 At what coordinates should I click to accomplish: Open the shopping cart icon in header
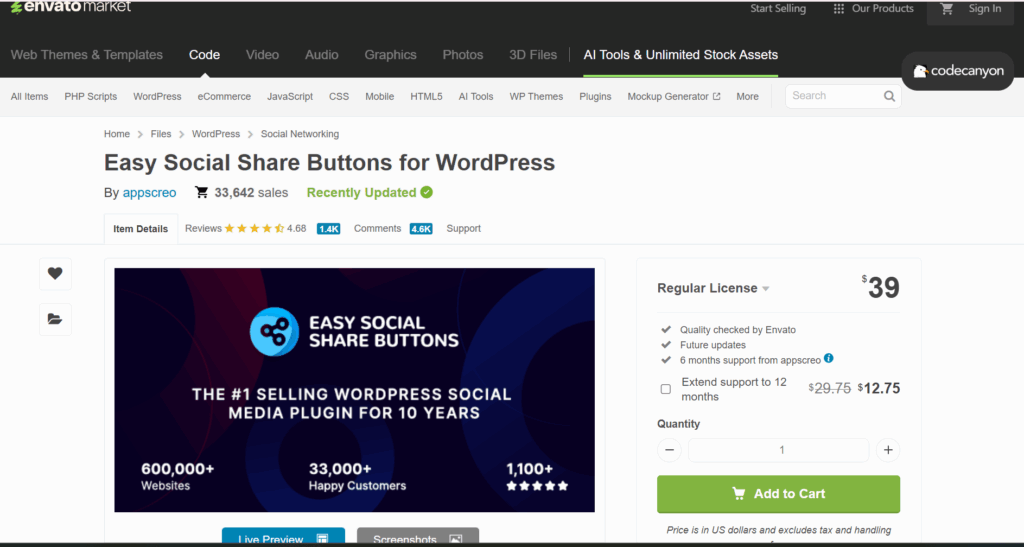click(946, 8)
